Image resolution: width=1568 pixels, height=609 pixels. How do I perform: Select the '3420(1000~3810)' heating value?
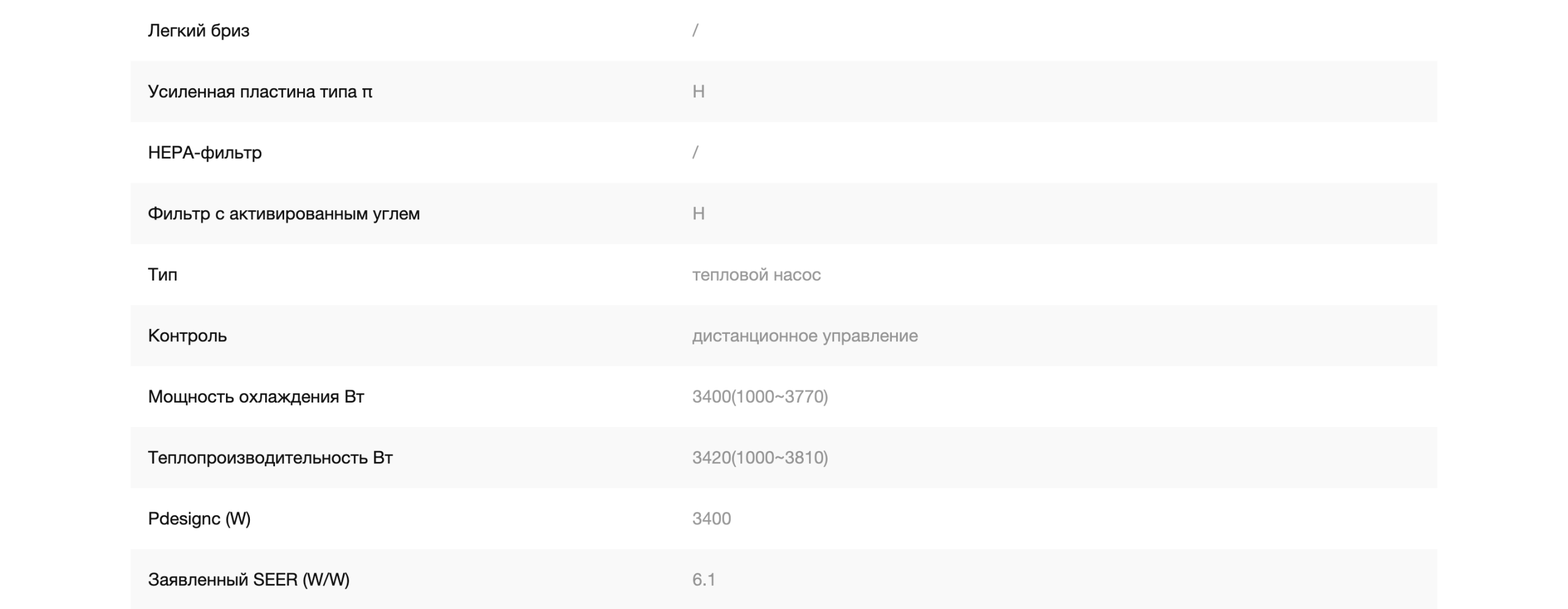point(760,458)
